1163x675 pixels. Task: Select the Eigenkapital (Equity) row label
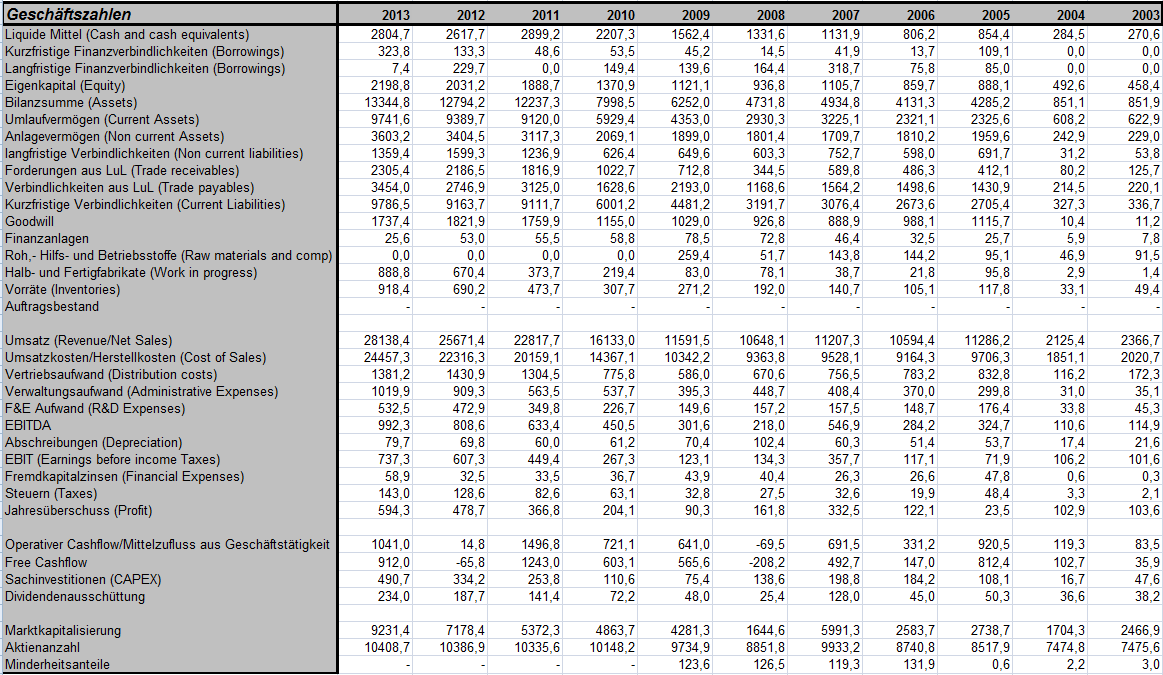click(65, 86)
